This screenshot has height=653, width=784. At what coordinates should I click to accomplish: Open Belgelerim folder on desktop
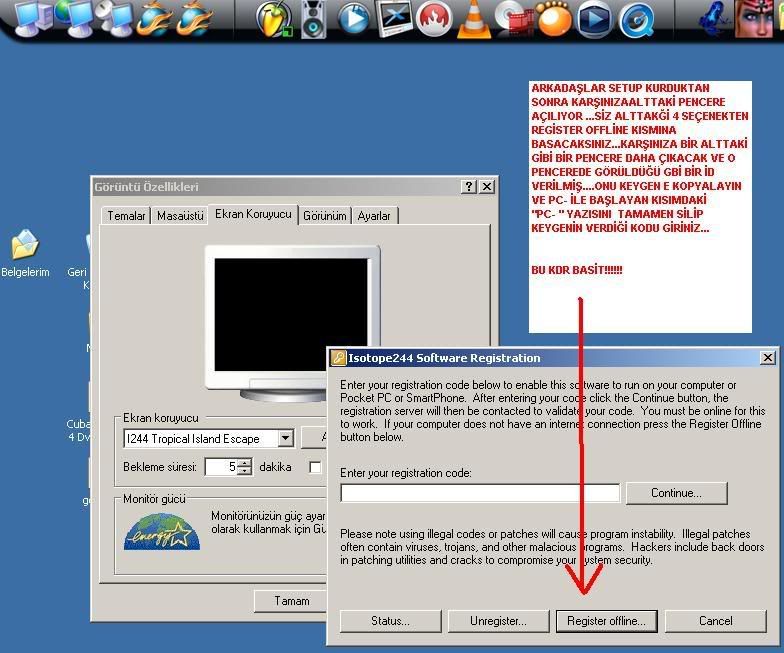pos(25,253)
